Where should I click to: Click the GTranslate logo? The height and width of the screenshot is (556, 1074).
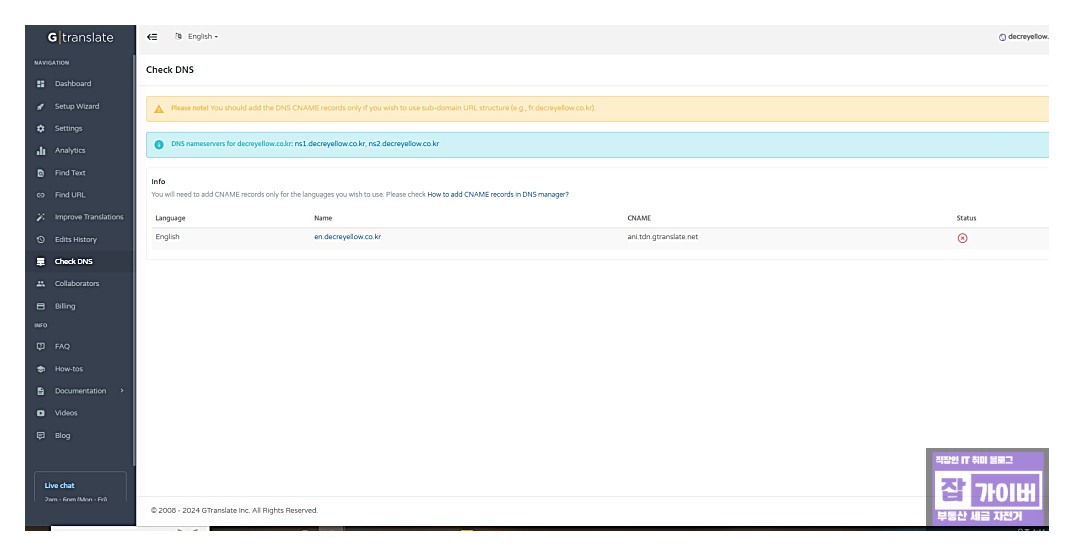[80, 38]
